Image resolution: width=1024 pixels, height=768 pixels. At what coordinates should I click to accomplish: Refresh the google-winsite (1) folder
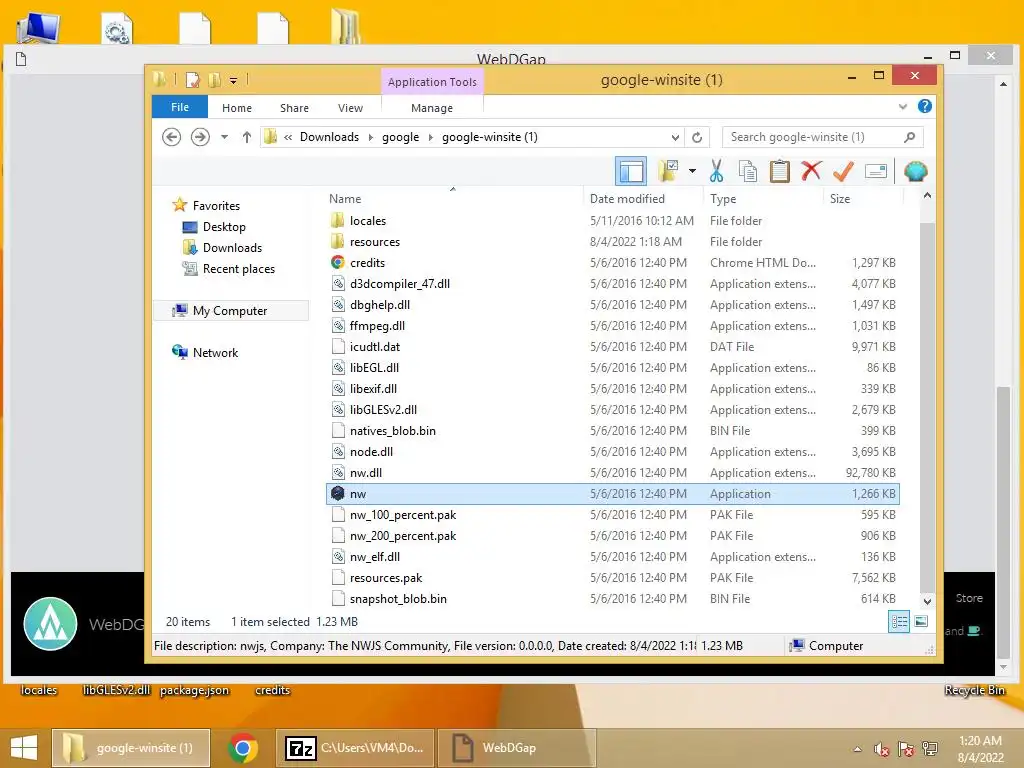coord(697,137)
